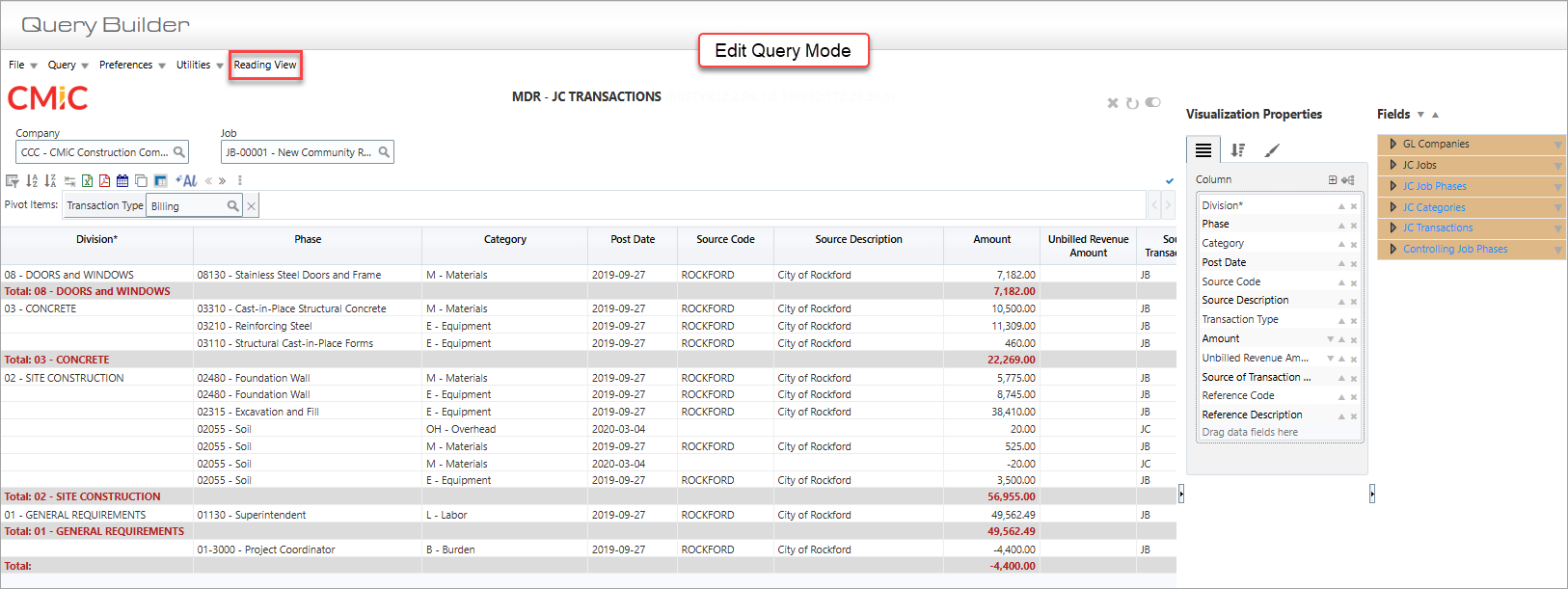Sort descending Z to A
This screenshot has width=1568, height=589.
(50, 180)
